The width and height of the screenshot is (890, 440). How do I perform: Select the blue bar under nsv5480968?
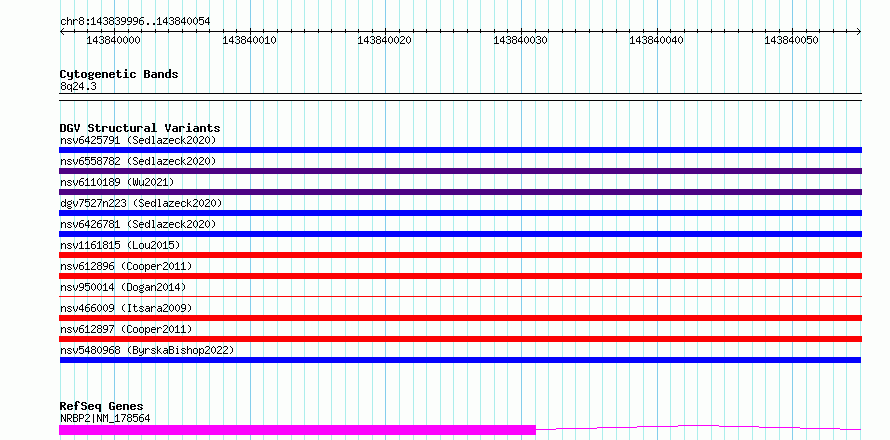pyautogui.click(x=460, y=360)
